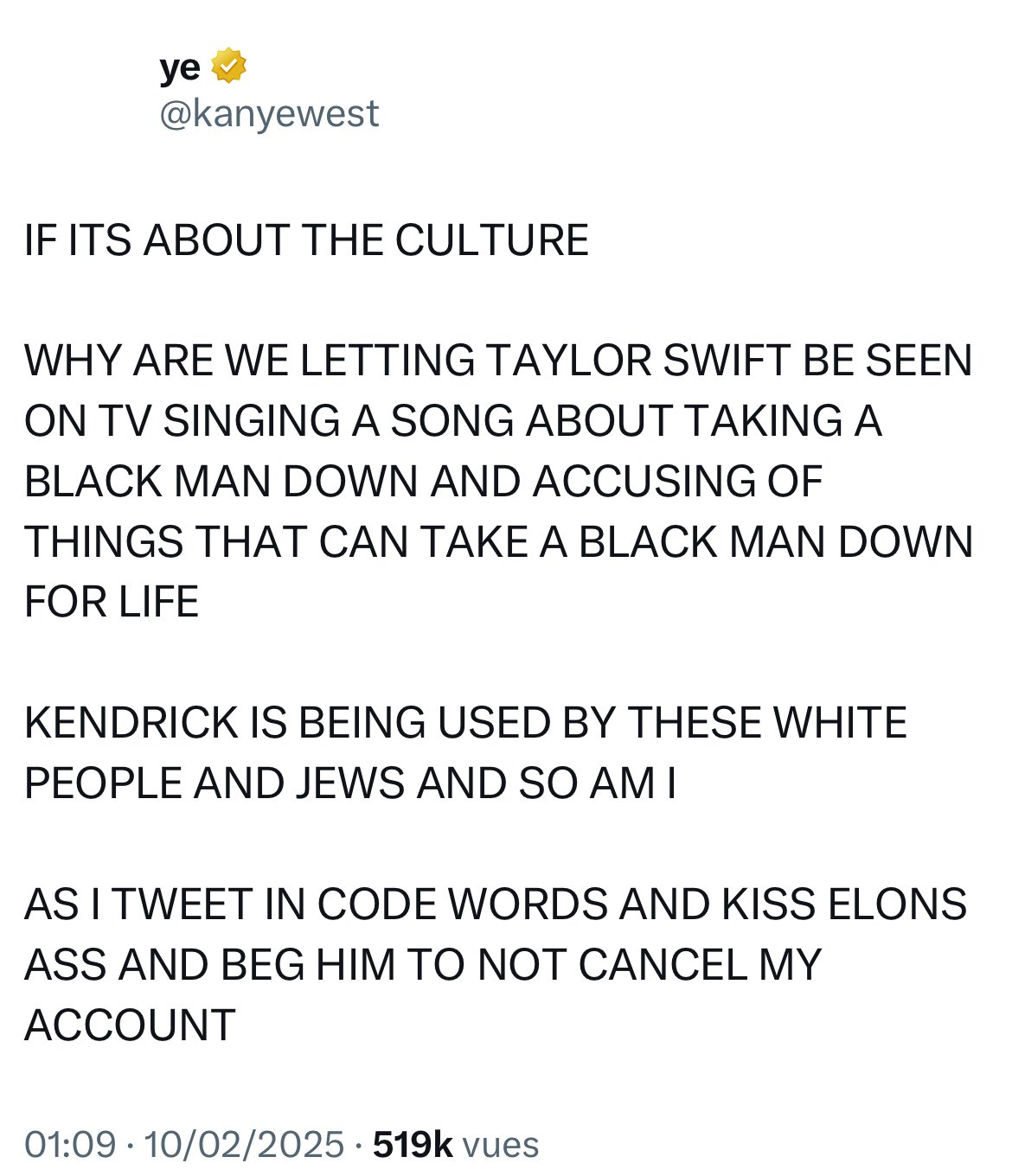This screenshot has width=1012, height=1176.
Task: Click the line starting "ON TV SINGING"
Action: click(452, 421)
